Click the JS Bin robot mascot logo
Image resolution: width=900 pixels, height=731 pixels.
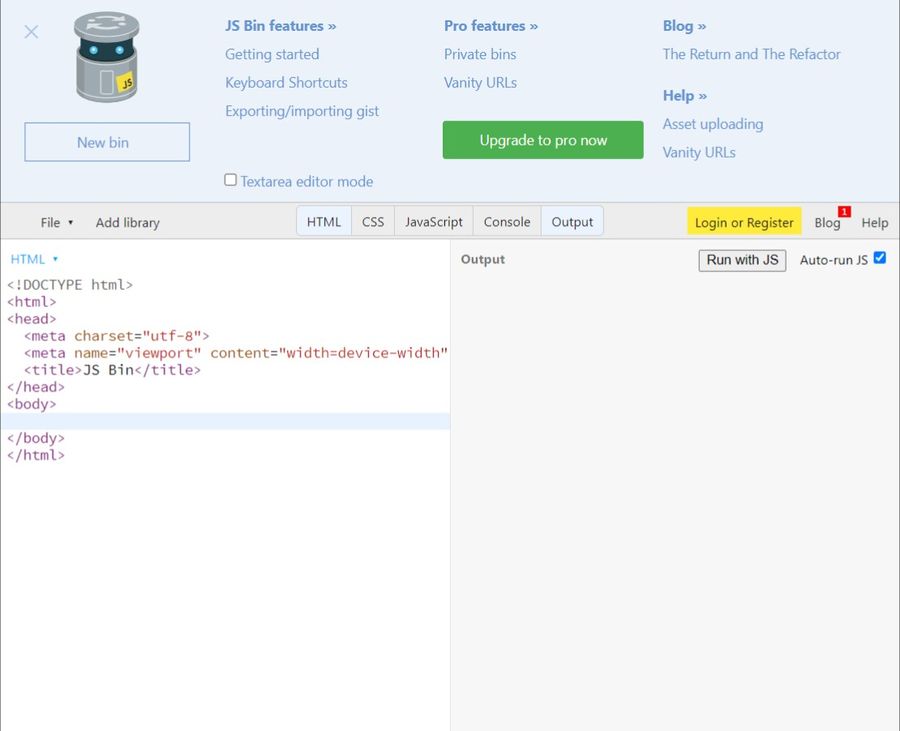[107, 57]
